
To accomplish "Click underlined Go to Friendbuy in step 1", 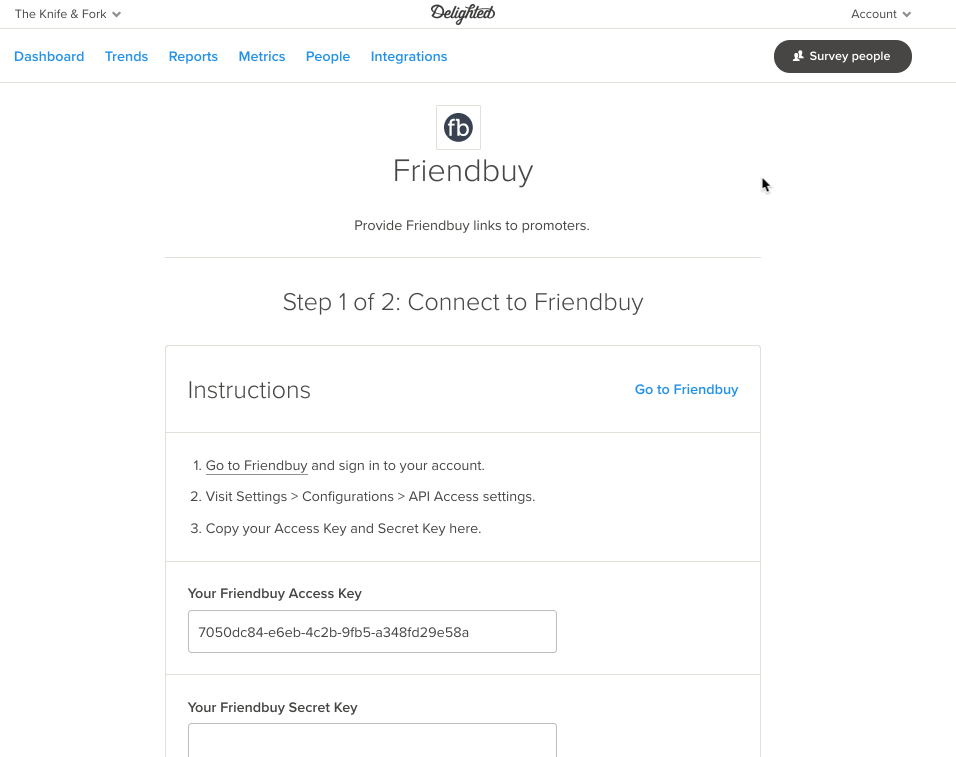I will point(257,466).
